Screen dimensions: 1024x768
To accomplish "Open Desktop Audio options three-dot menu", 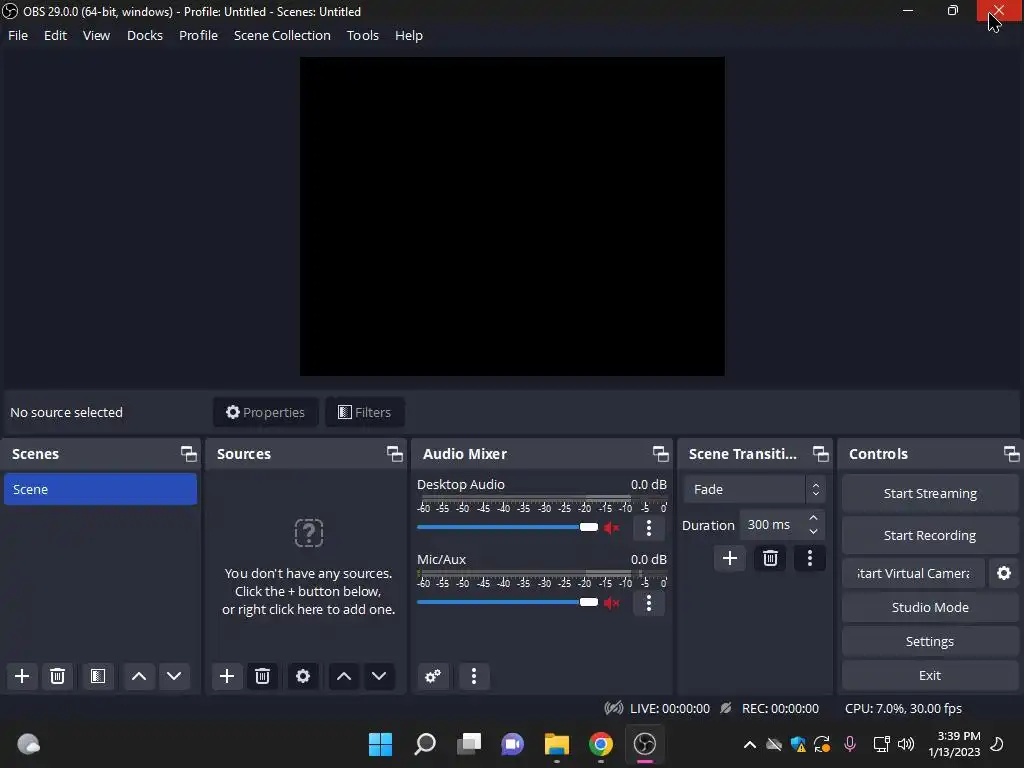I will tap(648, 528).
